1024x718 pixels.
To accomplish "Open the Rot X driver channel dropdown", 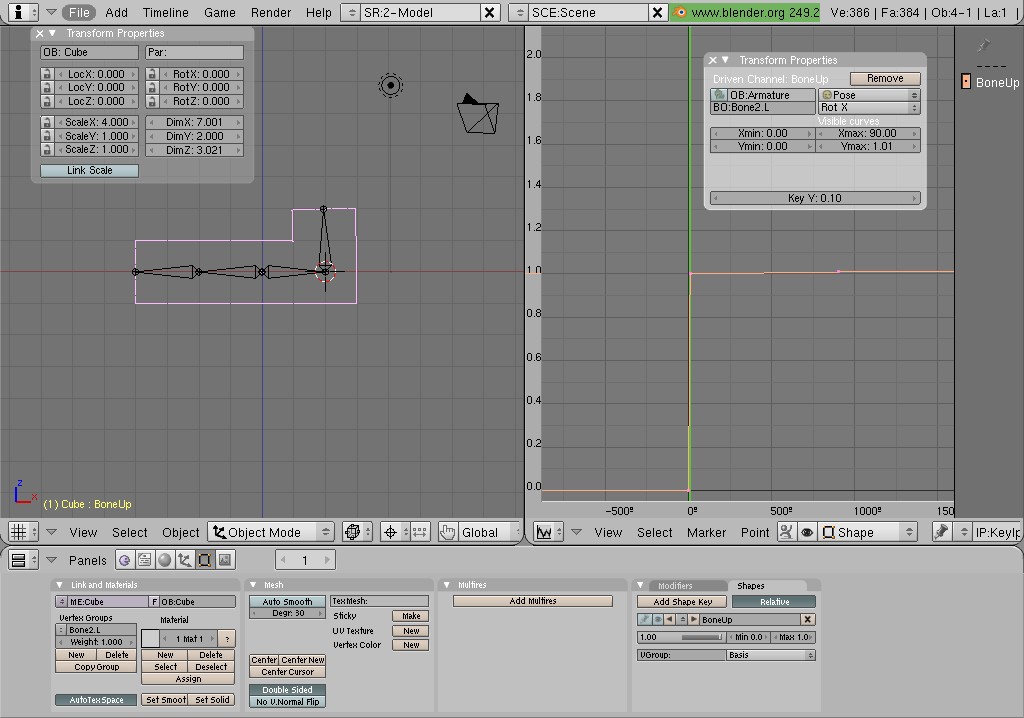I will (x=869, y=107).
